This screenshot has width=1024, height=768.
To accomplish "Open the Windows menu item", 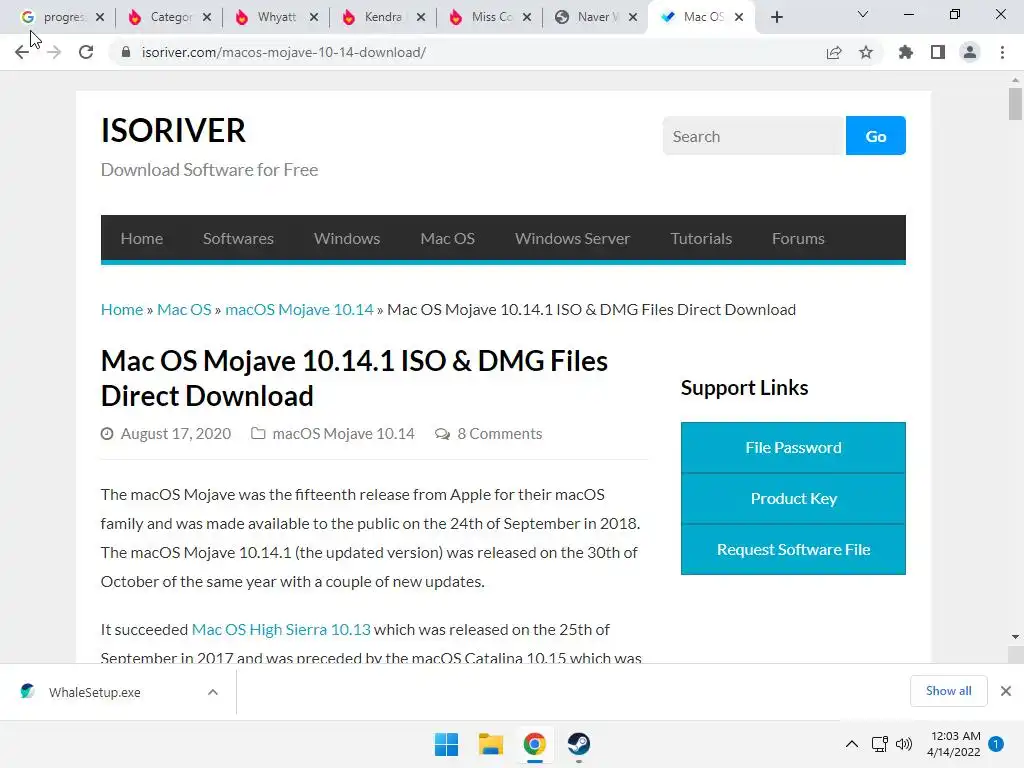I will pos(347,238).
